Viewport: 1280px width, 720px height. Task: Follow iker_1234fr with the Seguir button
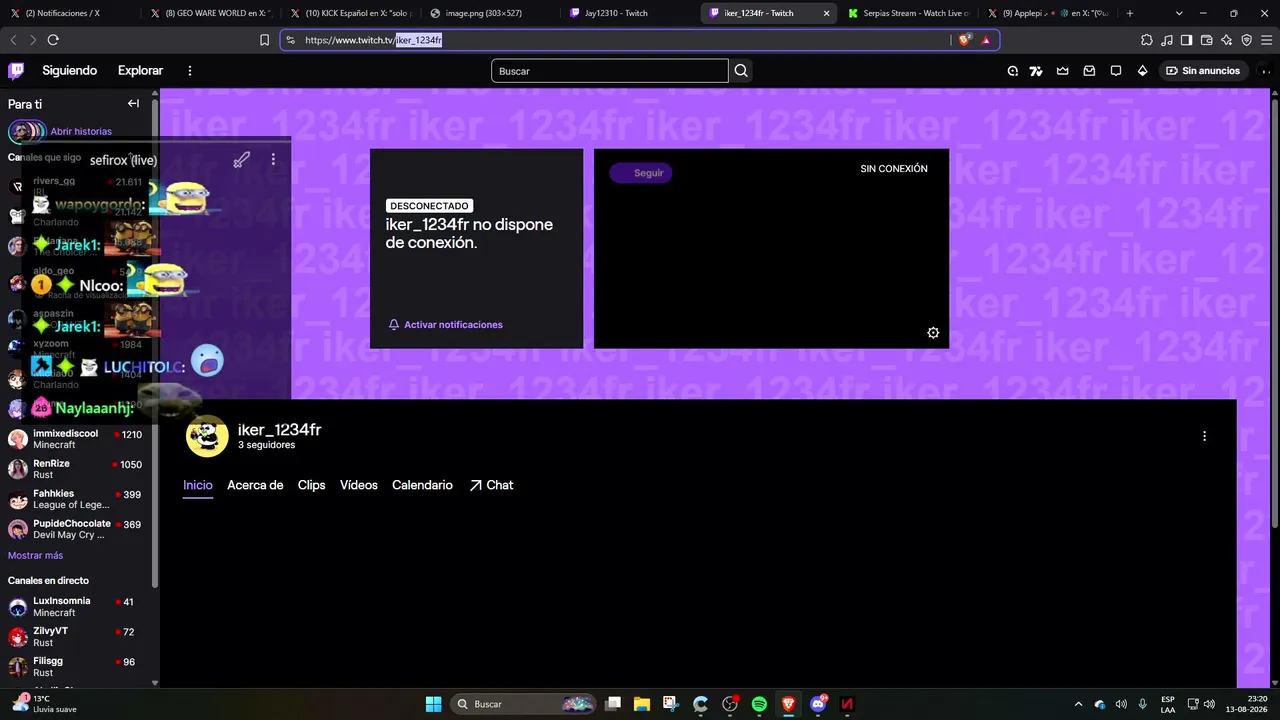(x=641, y=173)
